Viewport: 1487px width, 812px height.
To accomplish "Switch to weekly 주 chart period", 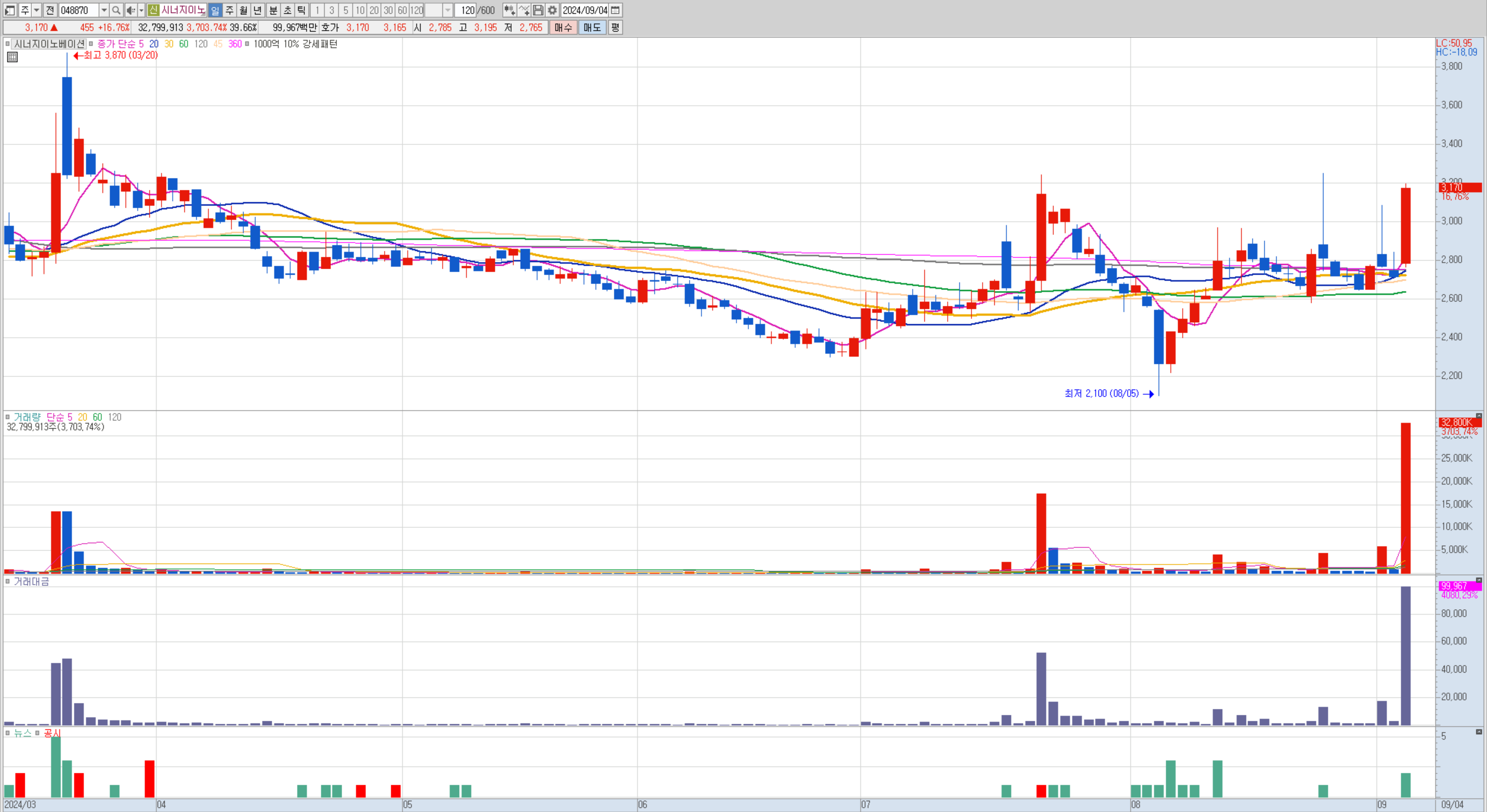I will tap(229, 10).
